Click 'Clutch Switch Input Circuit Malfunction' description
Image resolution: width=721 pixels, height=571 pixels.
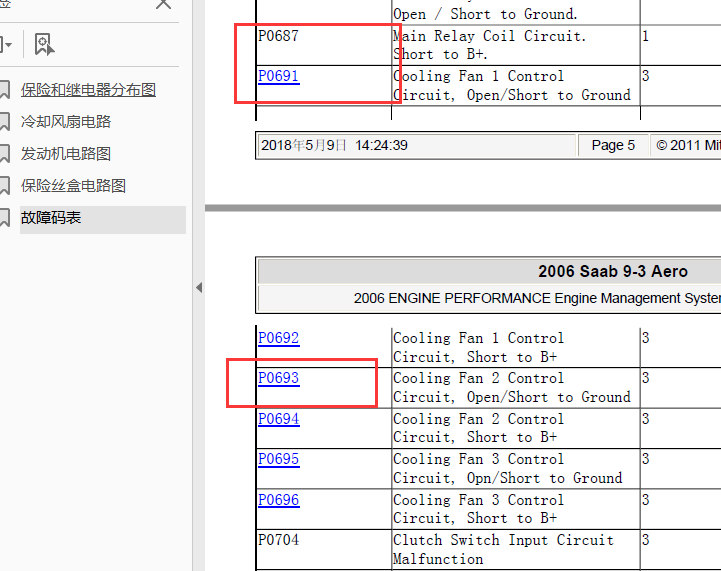[504, 549]
